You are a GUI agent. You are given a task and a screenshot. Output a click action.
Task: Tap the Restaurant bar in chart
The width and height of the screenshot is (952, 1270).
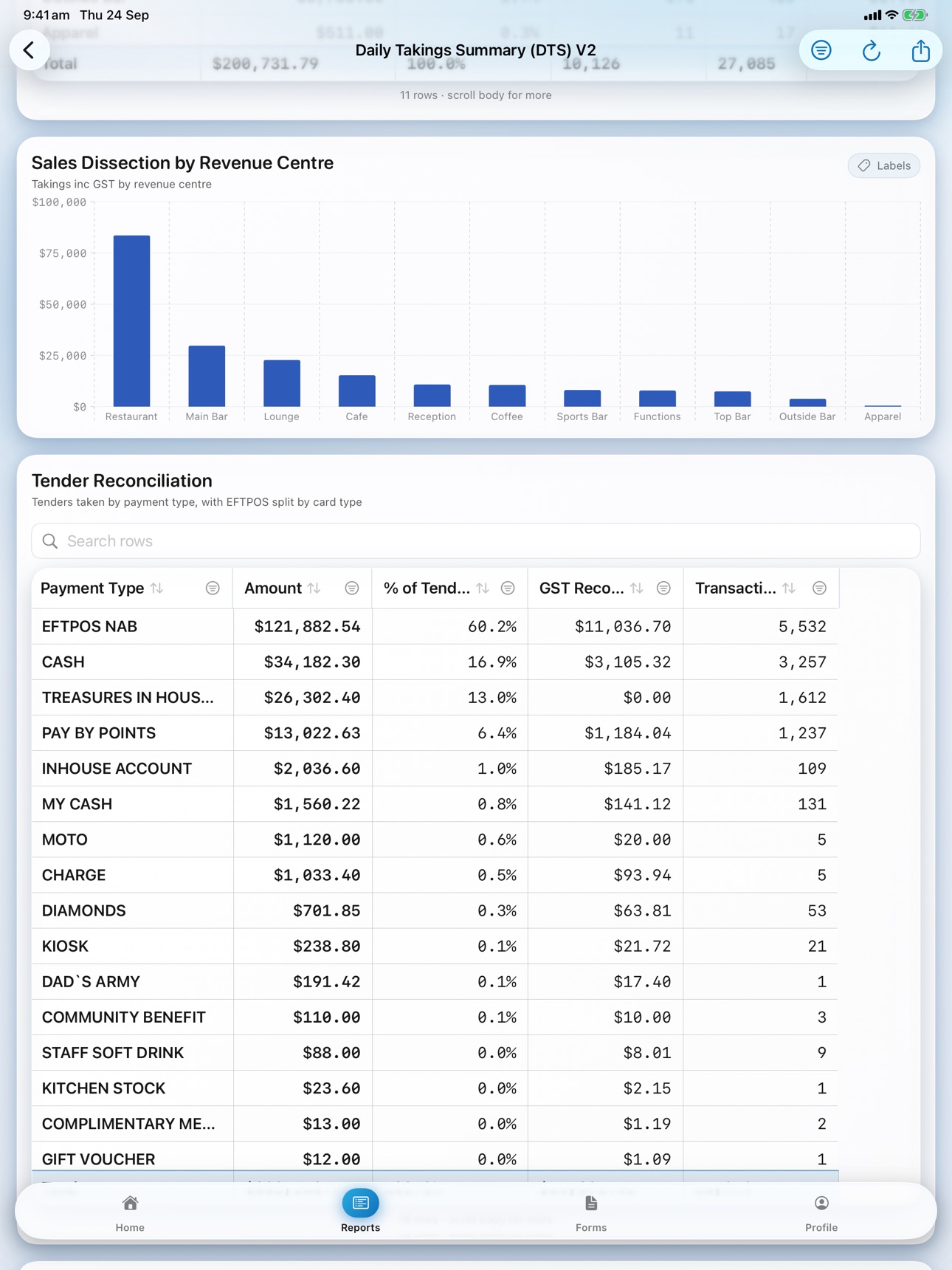pyautogui.click(x=131, y=321)
